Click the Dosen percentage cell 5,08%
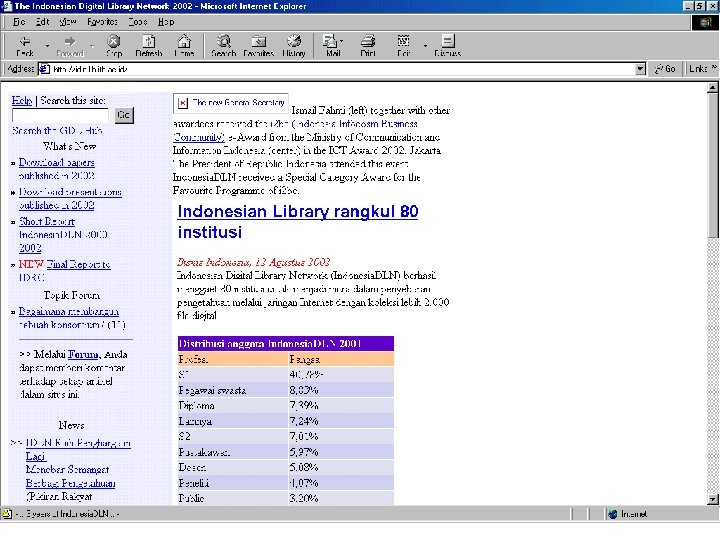The height and width of the screenshot is (540, 720). click(x=341, y=467)
